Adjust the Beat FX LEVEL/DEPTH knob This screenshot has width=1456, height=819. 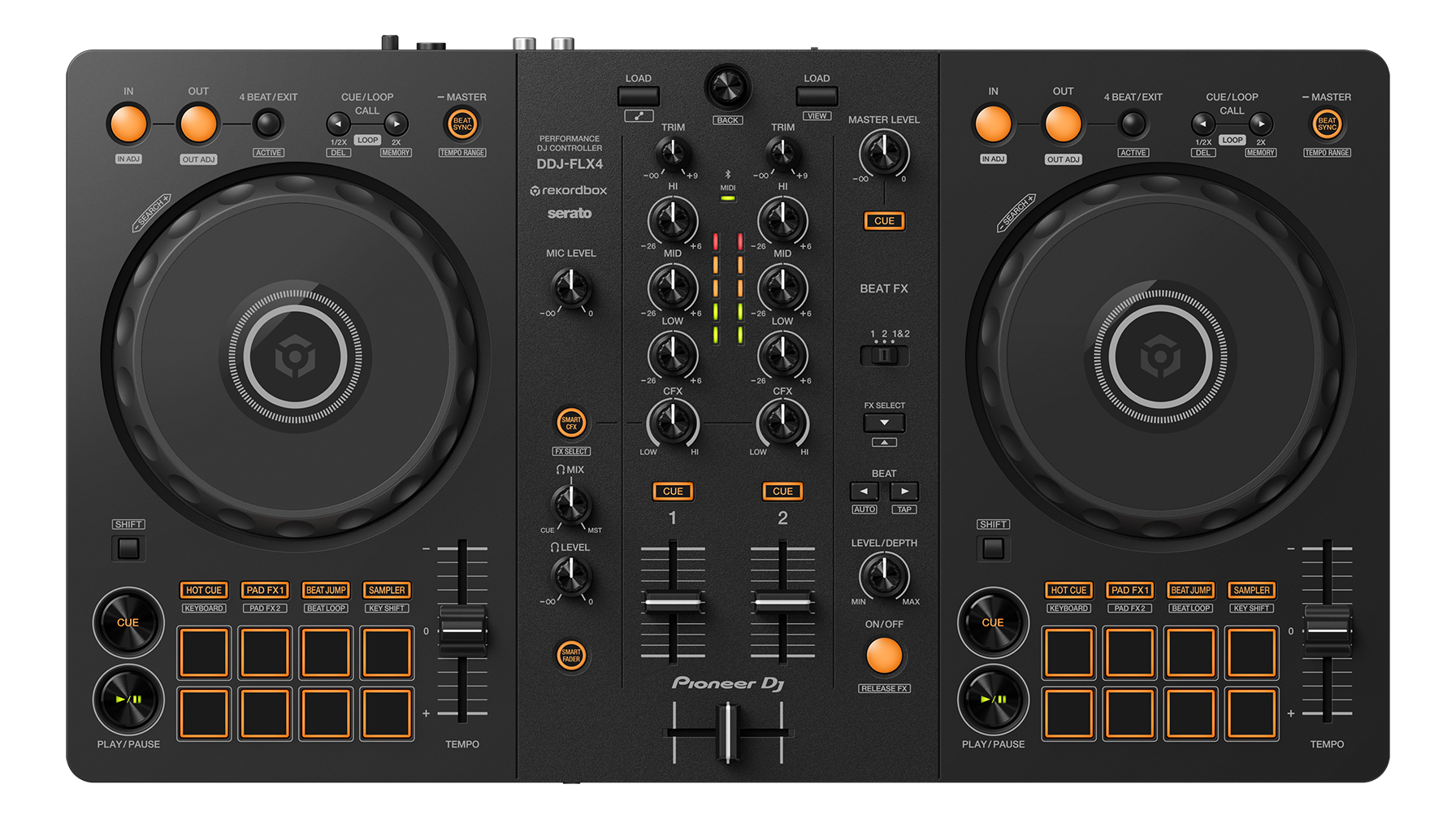click(884, 575)
